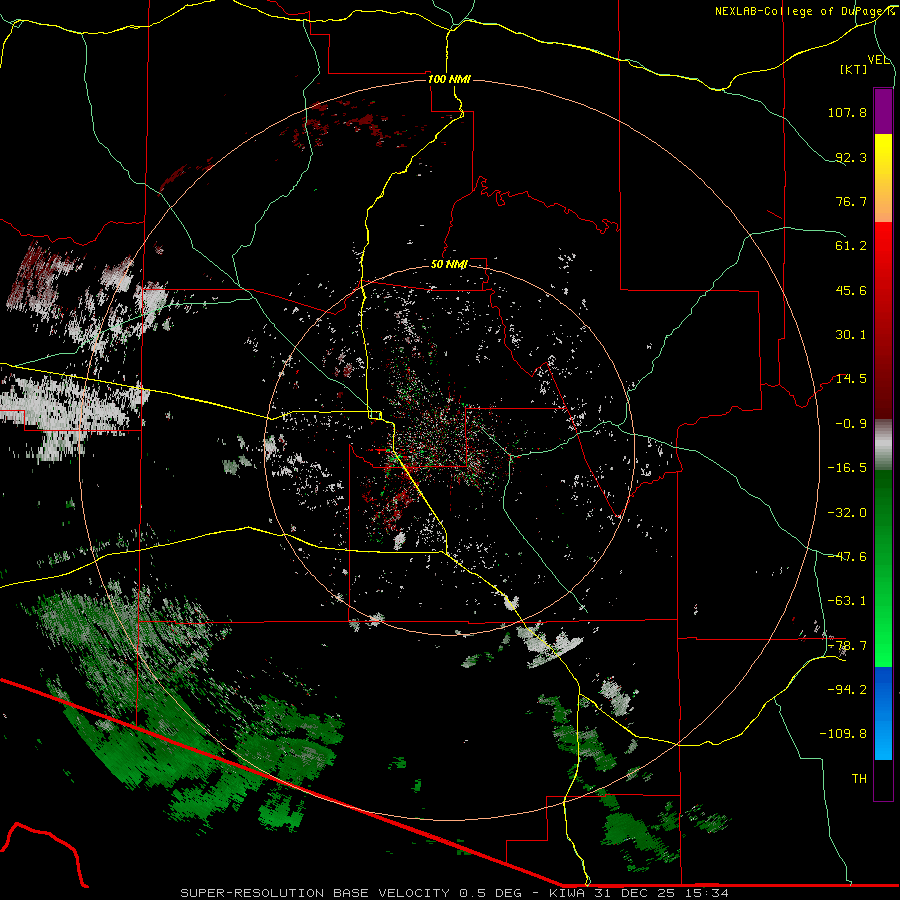The image size is (900, 900).
Task: Click the -32.0 velocity scale label
Action: point(847,512)
